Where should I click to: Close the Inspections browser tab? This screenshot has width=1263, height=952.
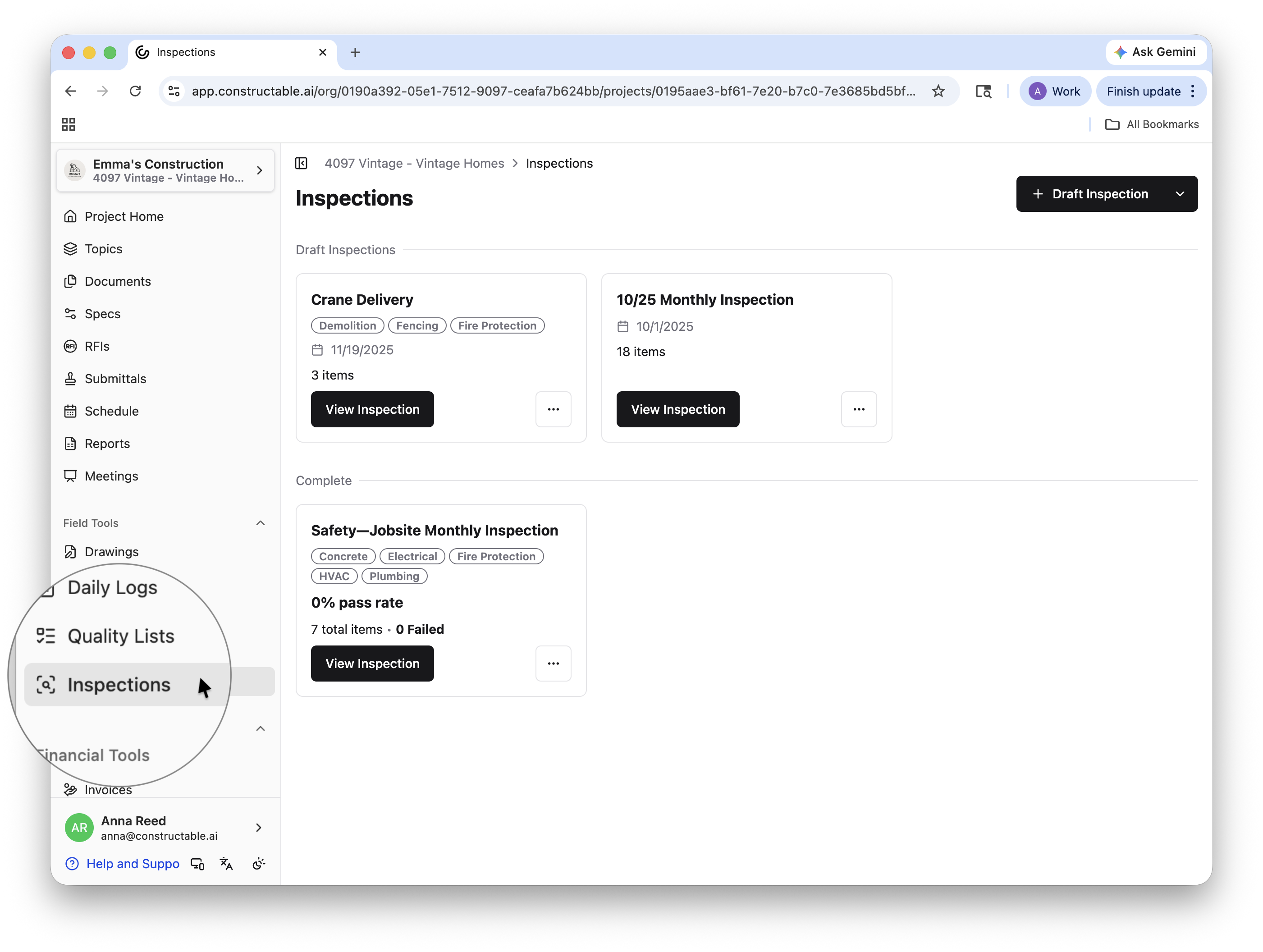pos(323,53)
